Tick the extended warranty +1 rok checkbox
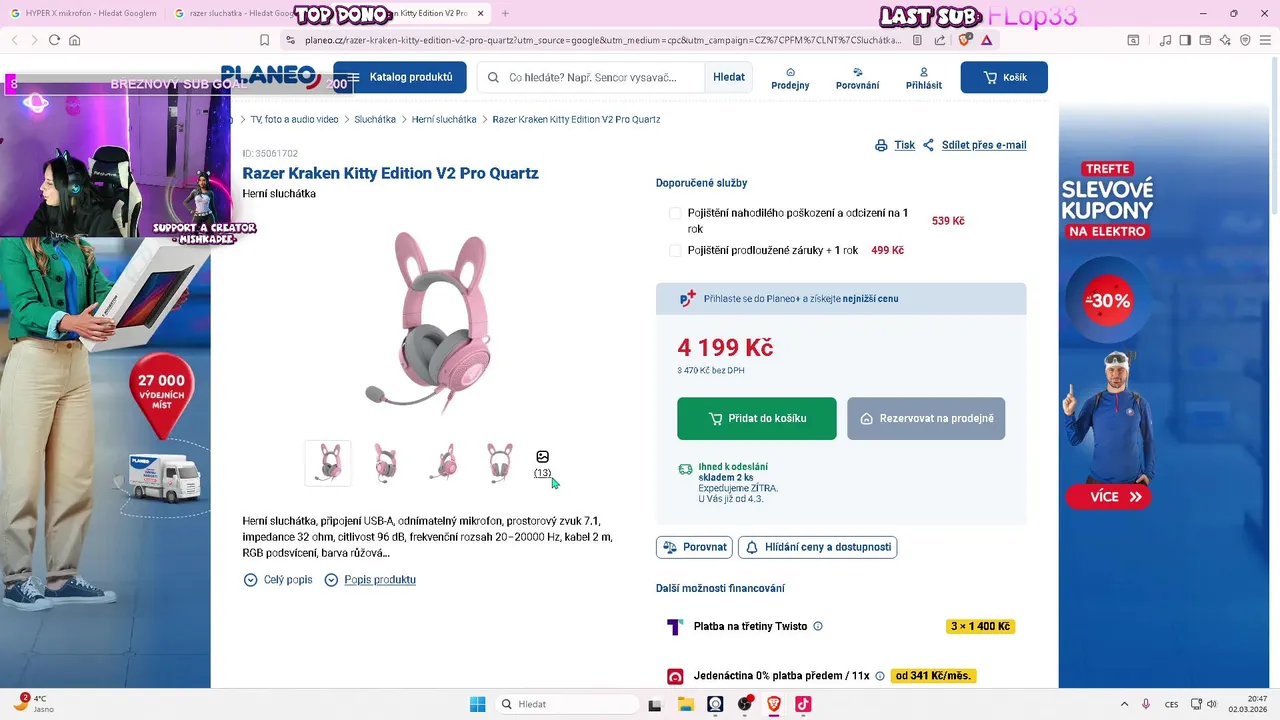 675,251
